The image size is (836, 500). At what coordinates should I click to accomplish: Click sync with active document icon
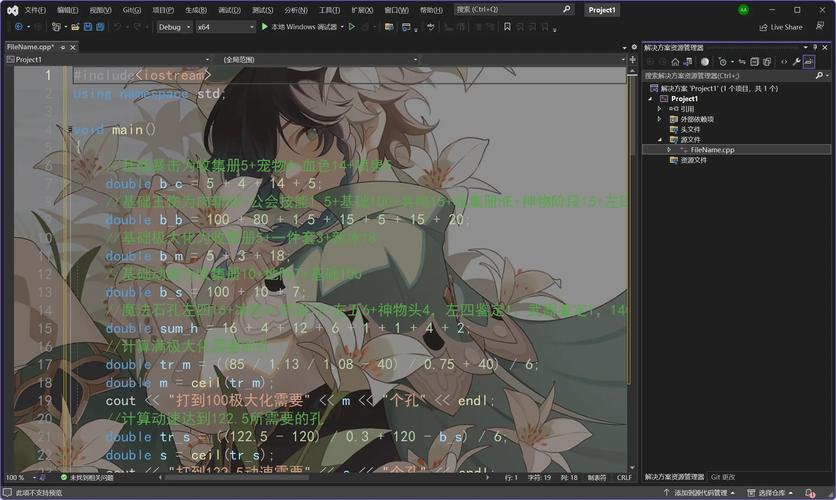(x=742, y=62)
